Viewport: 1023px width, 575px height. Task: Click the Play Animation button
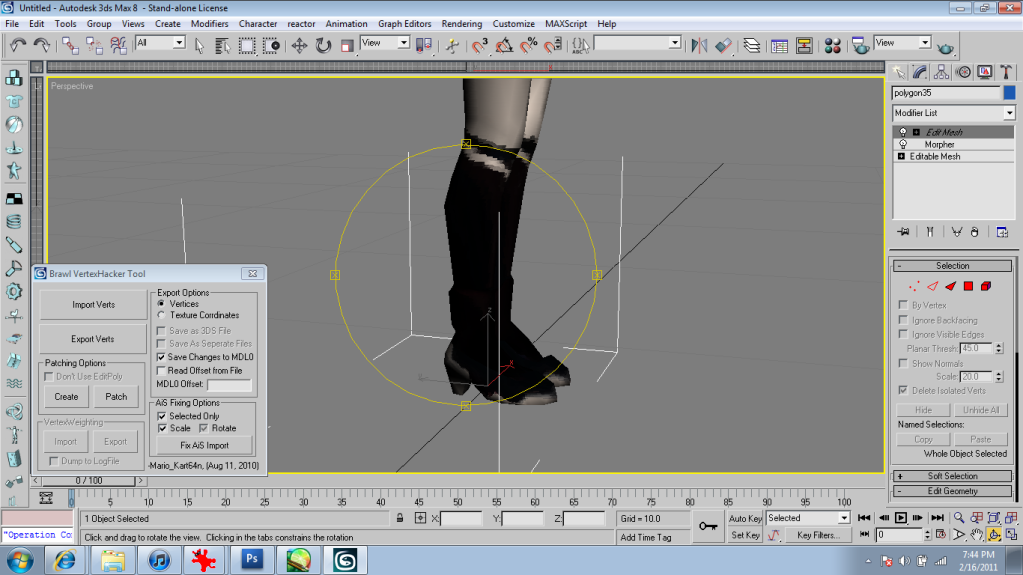tap(900, 518)
